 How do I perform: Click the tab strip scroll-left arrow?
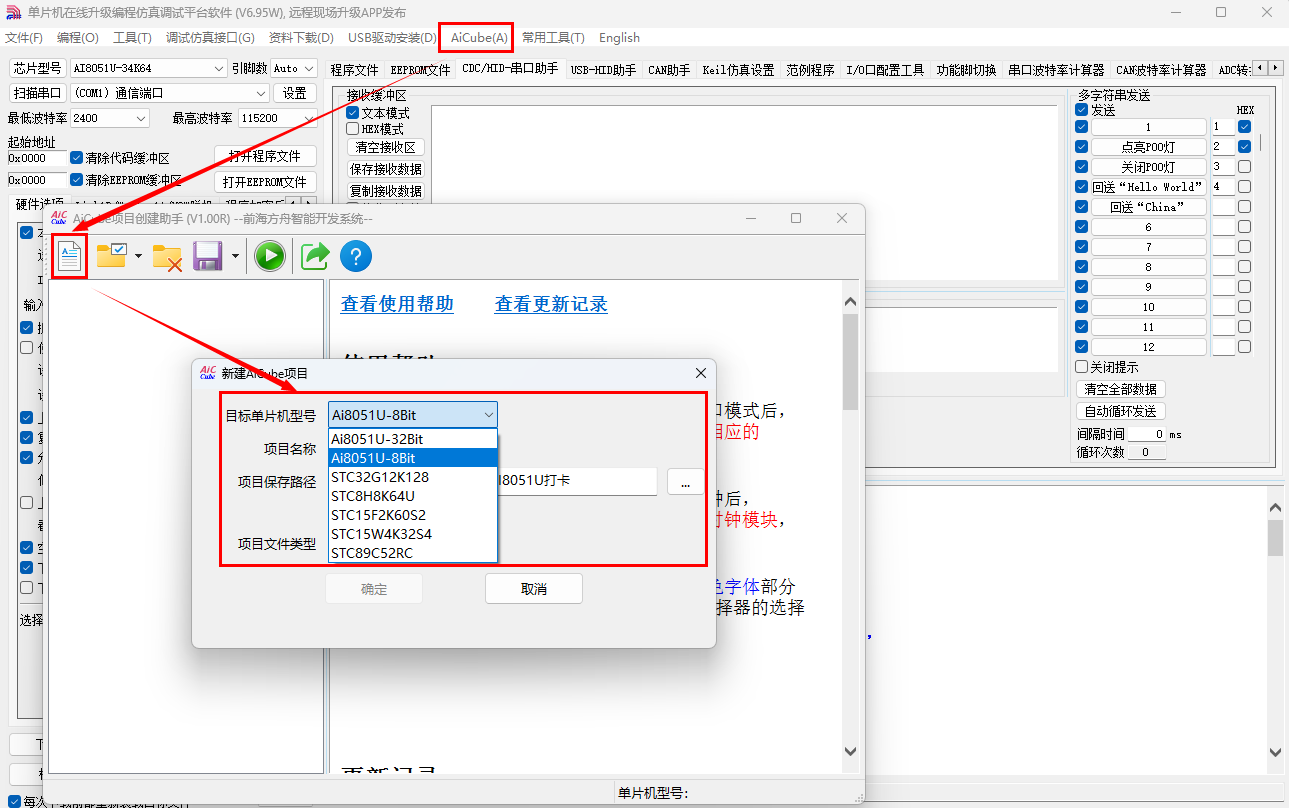point(1259,68)
